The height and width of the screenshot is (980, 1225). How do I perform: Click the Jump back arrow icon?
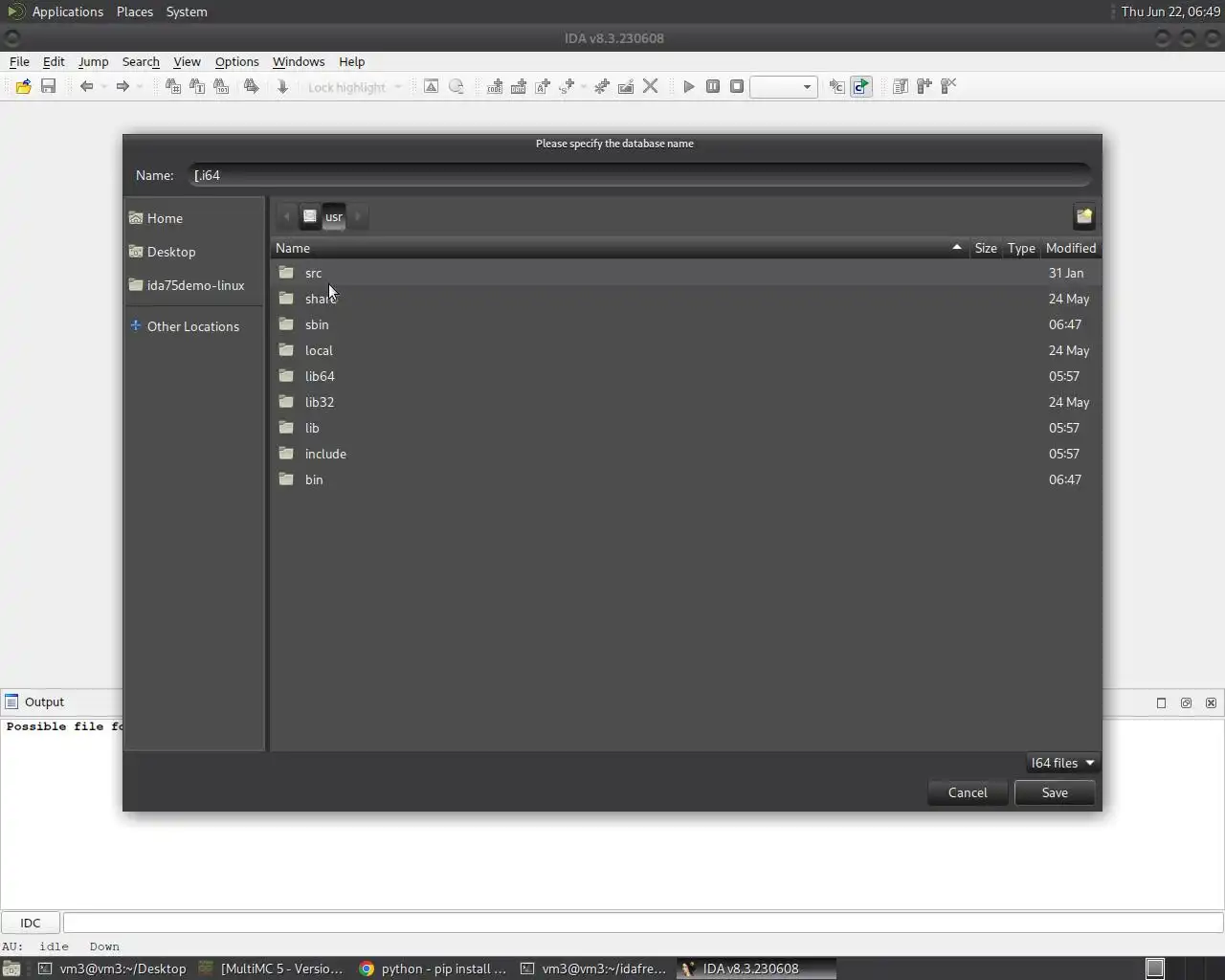tap(86, 86)
